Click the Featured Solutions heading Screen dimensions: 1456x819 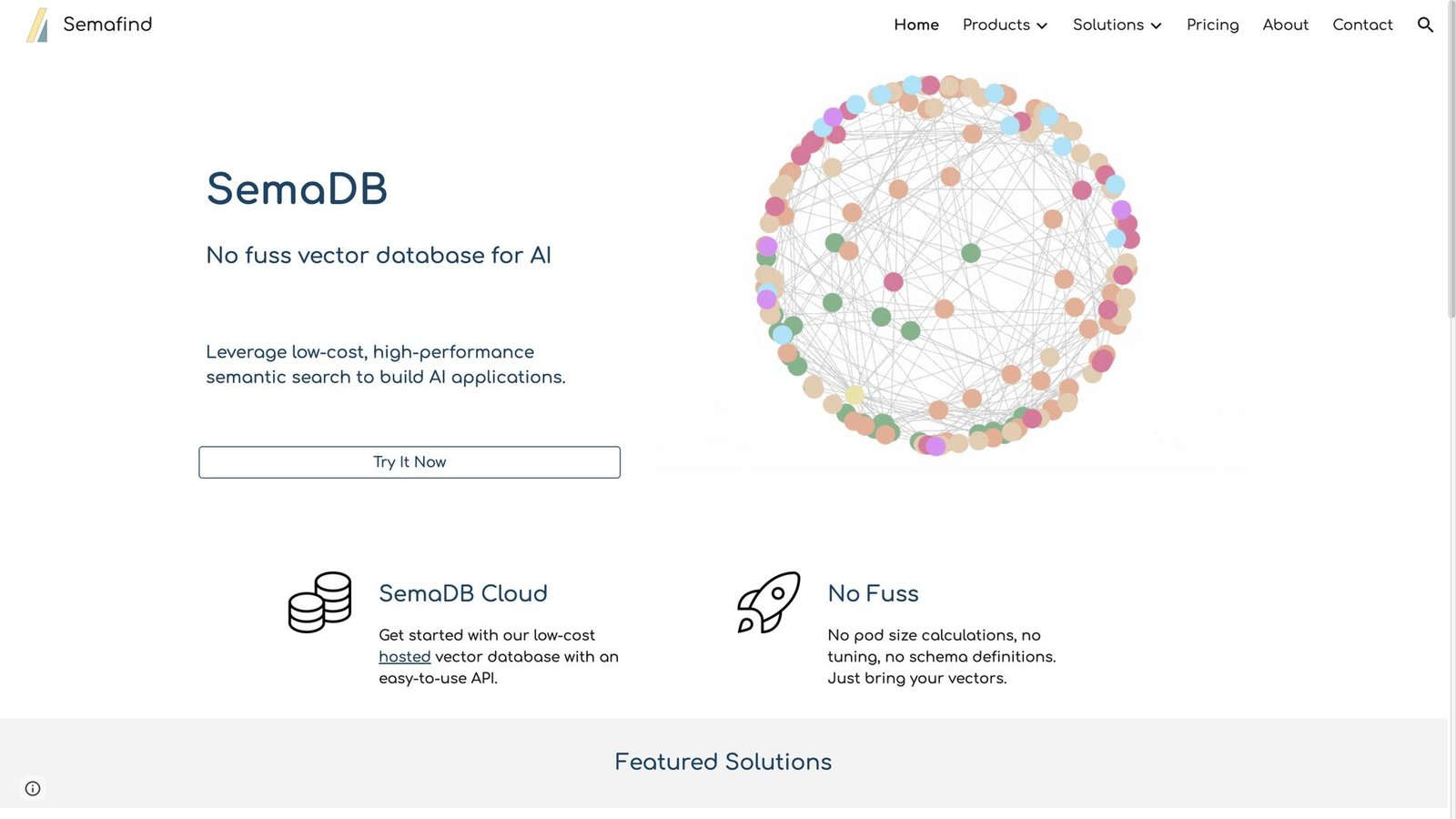723,762
